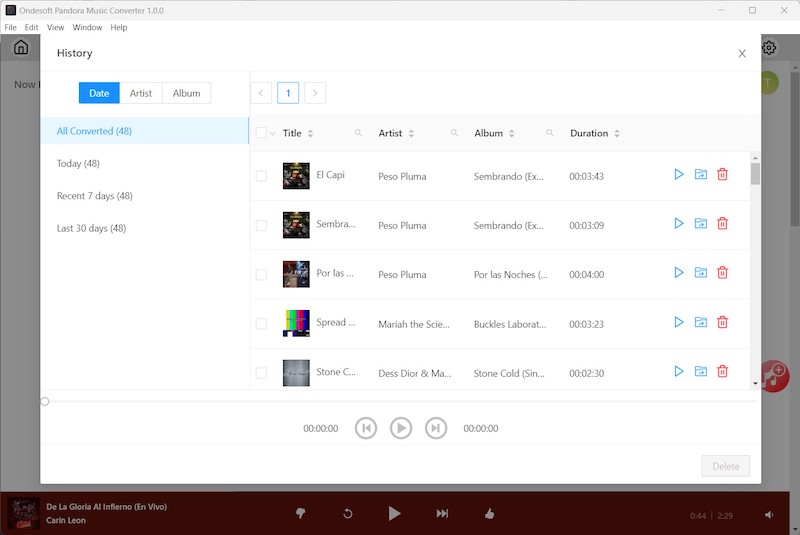Open output folder for Por las ... row

(x=701, y=272)
